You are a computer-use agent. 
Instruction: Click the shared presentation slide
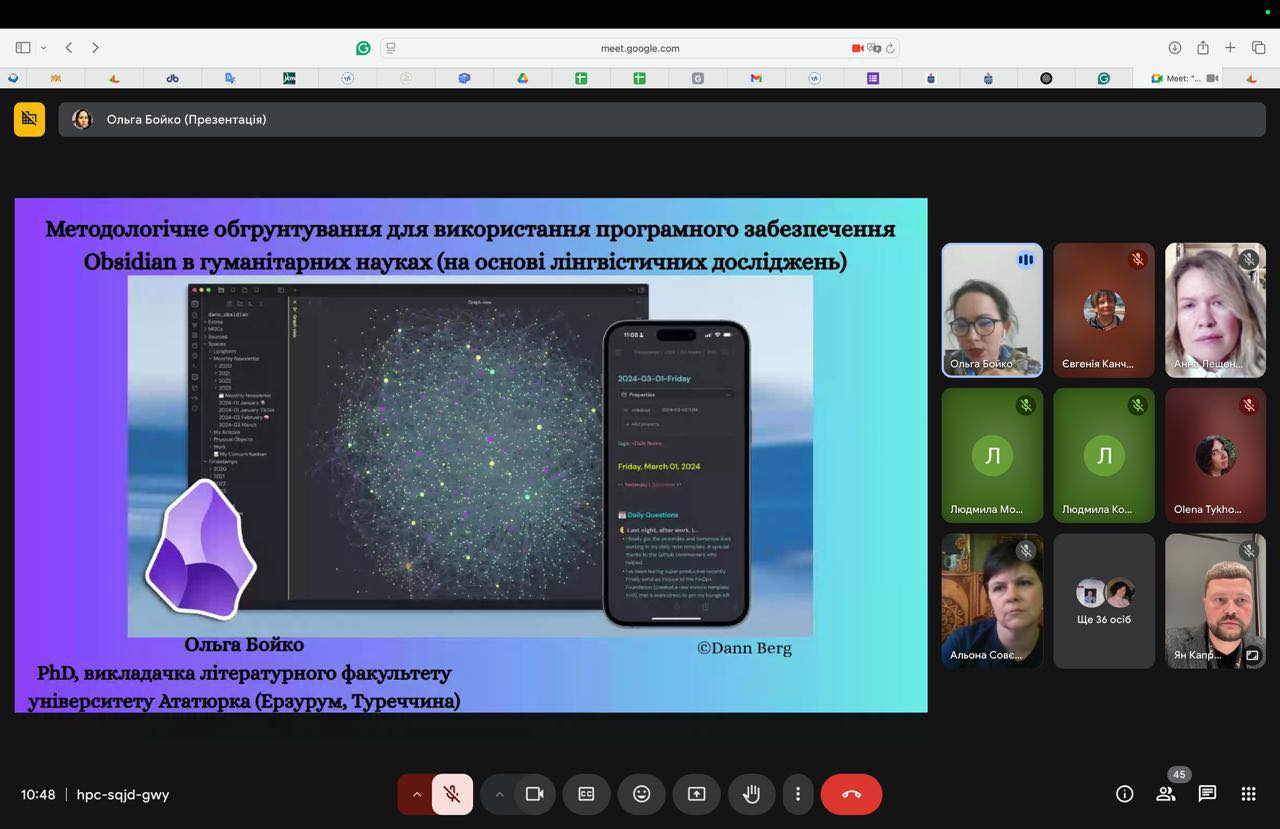click(x=471, y=455)
